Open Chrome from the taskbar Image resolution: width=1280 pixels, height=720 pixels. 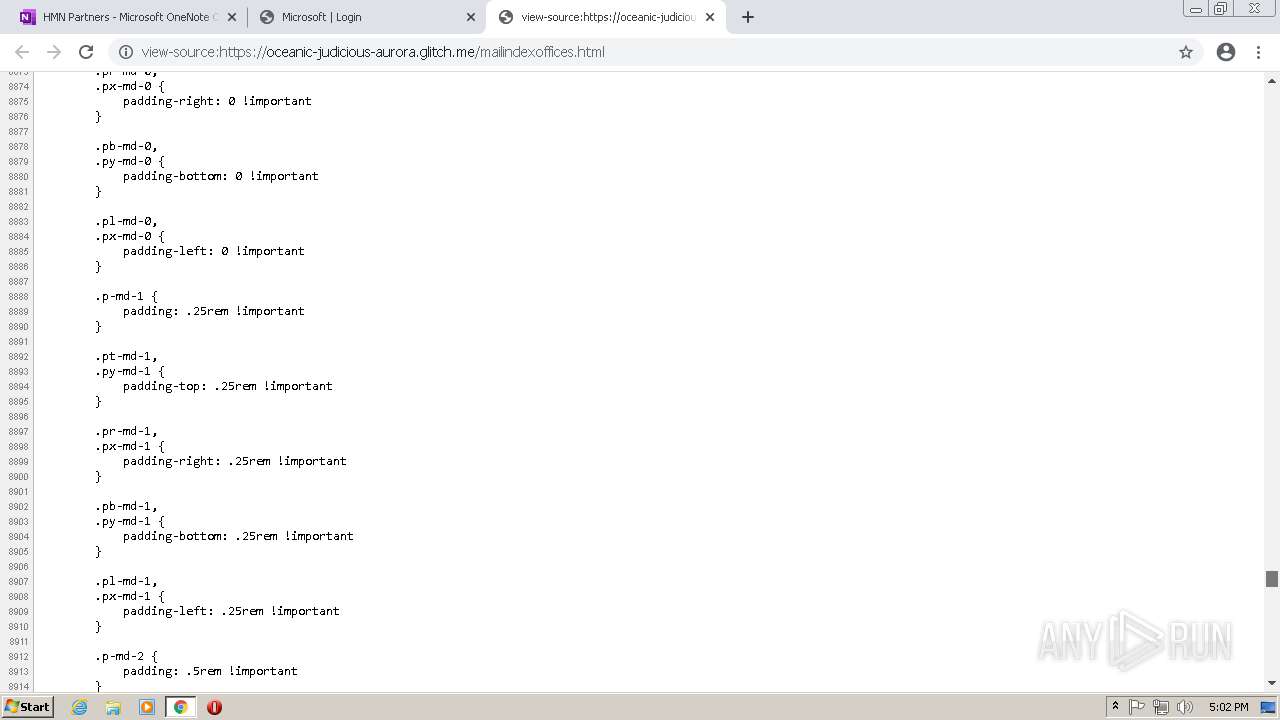181,707
